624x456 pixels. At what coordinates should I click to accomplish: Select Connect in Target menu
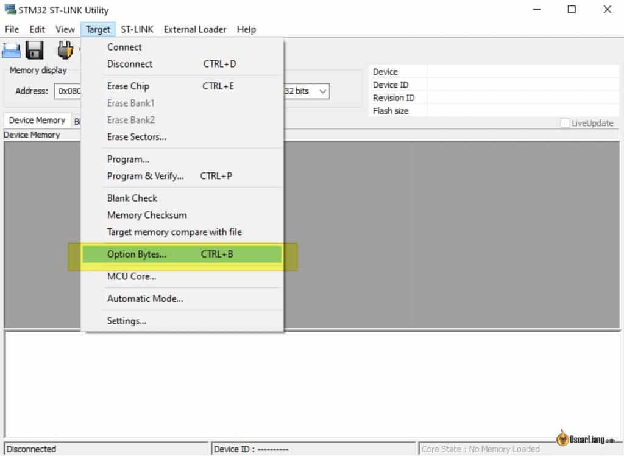pyautogui.click(x=182, y=47)
